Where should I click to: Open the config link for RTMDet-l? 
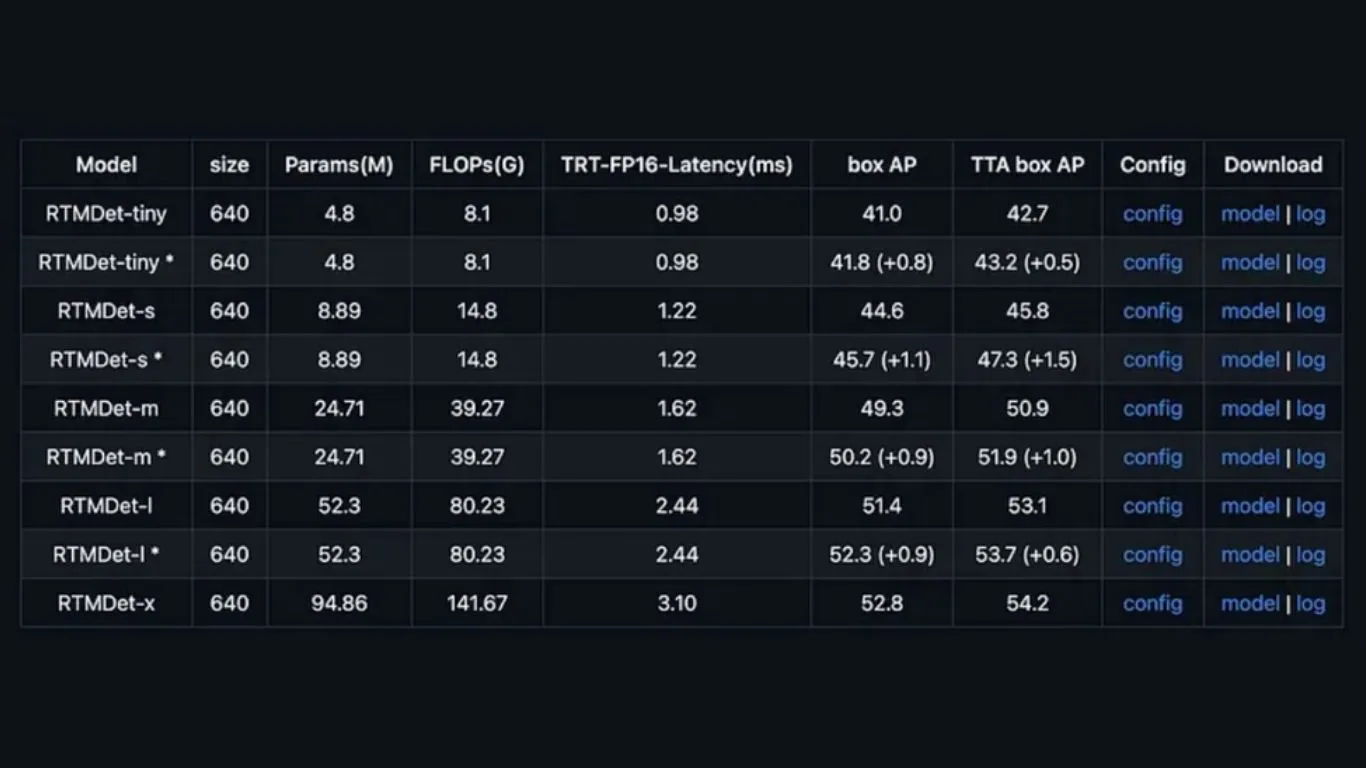coord(1153,506)
